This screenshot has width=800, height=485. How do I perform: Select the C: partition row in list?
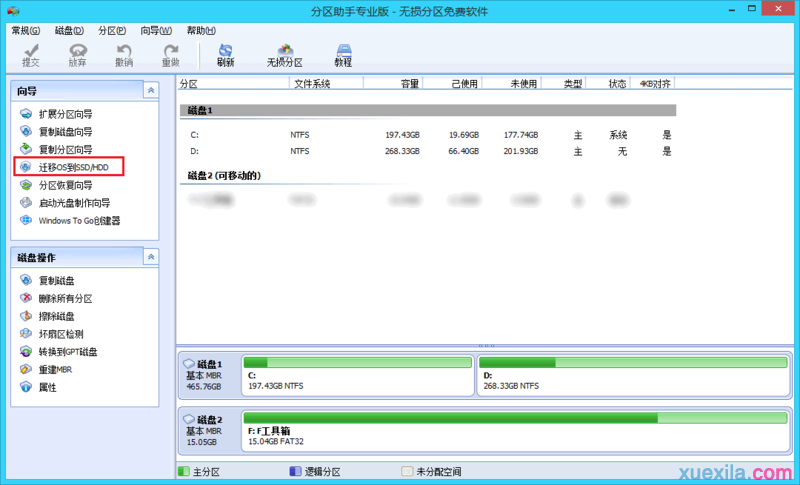[428, 135]
